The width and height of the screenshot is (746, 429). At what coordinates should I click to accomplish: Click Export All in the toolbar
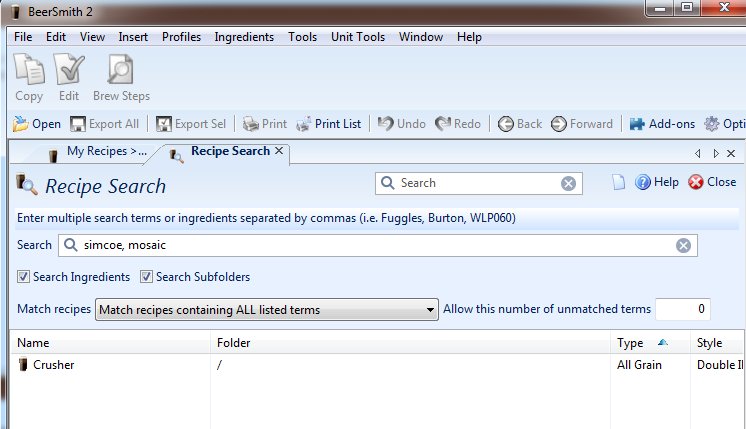pyautogui.click(x=105, y=124)
